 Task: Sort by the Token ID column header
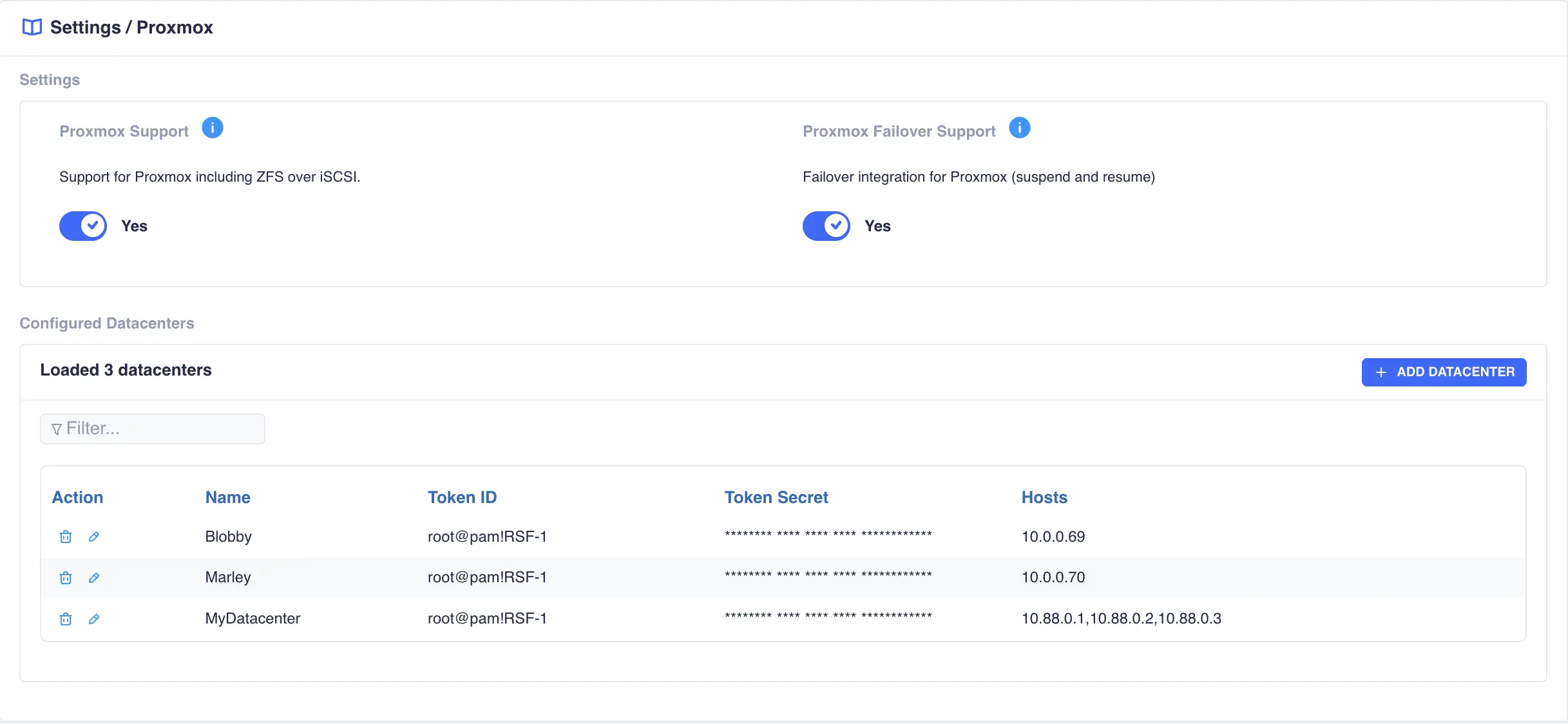pyautogui.click(x=463, y=497)
